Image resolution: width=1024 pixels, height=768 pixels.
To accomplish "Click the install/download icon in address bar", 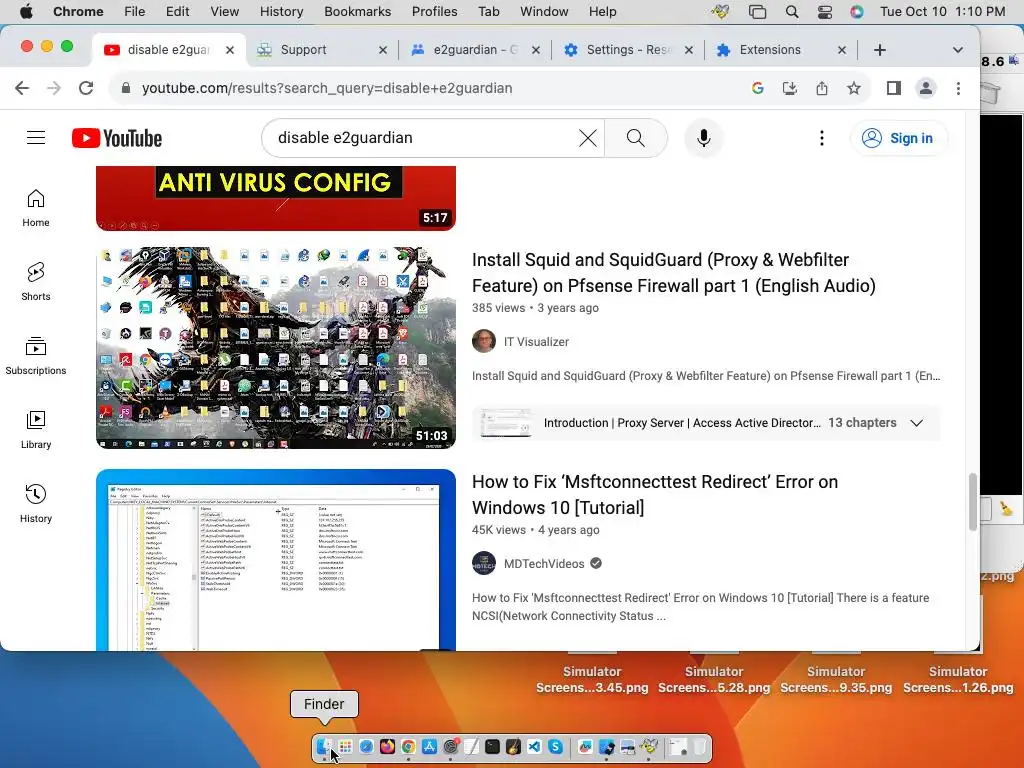I will tap(790, 88).
